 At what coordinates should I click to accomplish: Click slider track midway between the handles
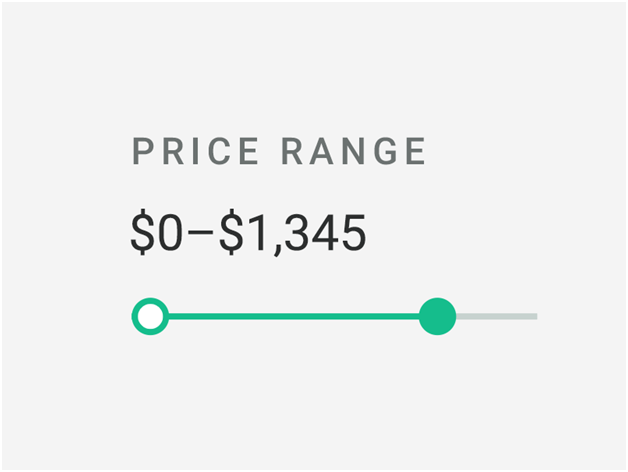pyautogui.click(x=294, y=316)
